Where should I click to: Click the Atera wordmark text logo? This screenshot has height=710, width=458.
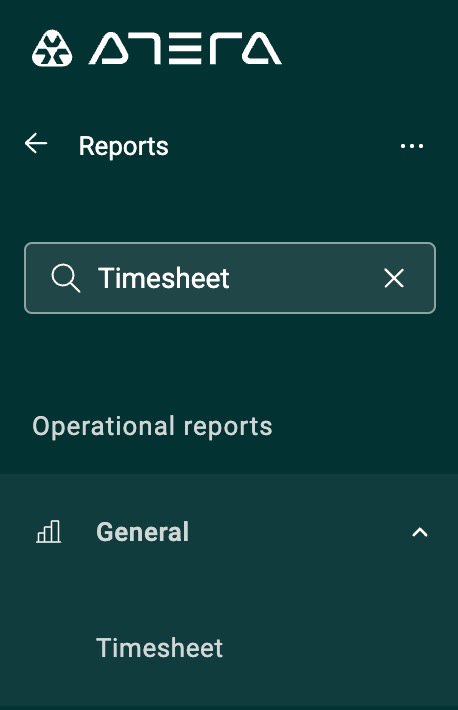(x=185, y=48)
